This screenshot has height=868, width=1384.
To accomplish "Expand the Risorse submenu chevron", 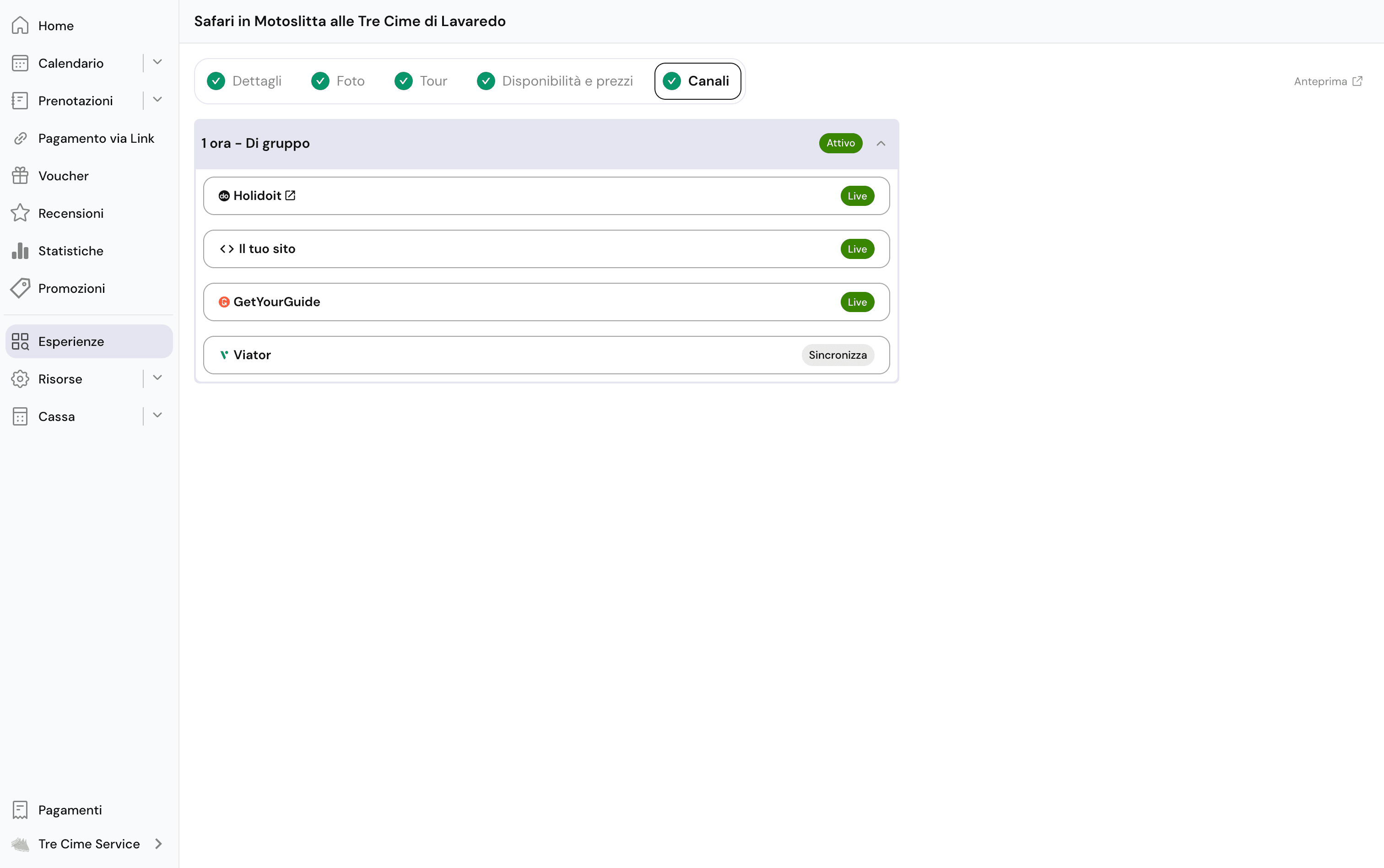I will [x=157, y=378].
